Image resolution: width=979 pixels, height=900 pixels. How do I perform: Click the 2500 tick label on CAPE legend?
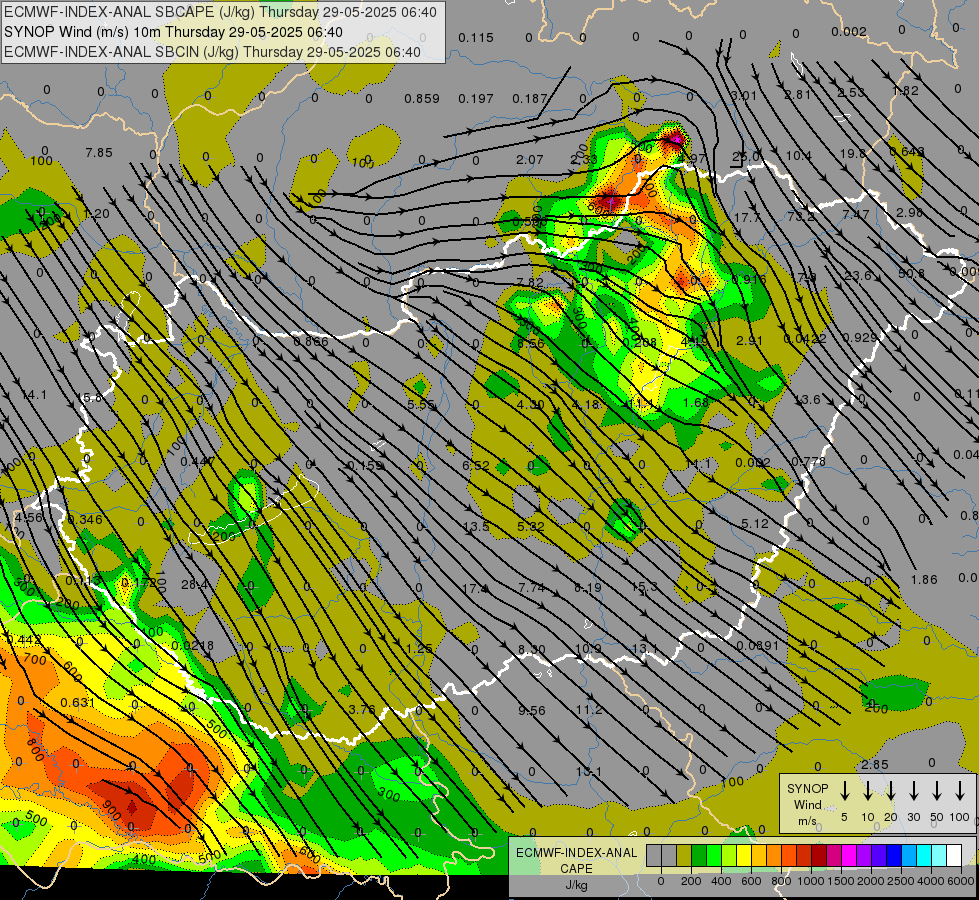[x=901, y=881]
